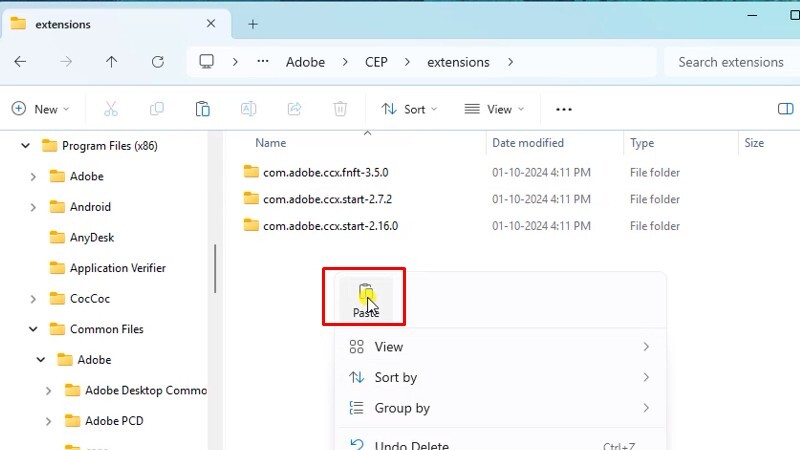Navigate to the Adobe breadcrumb

point(305,62)
